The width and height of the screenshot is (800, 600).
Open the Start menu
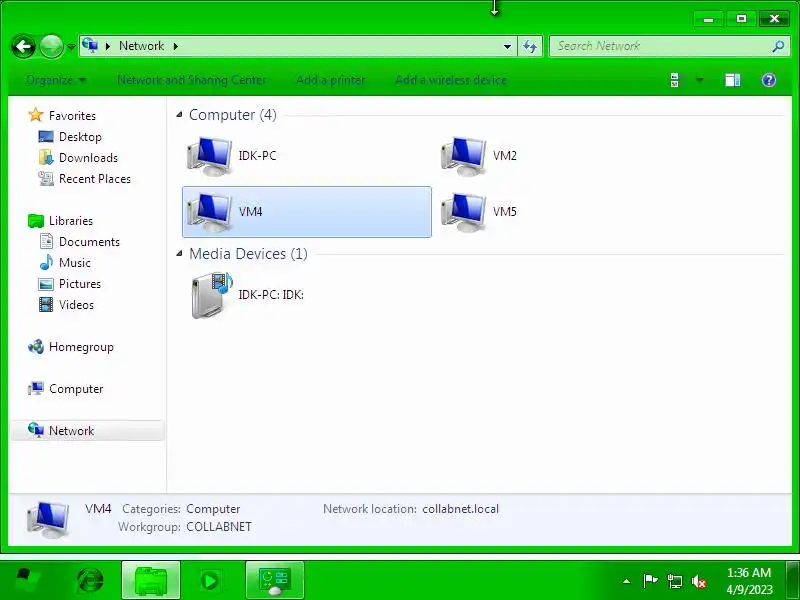pos(26,580)
